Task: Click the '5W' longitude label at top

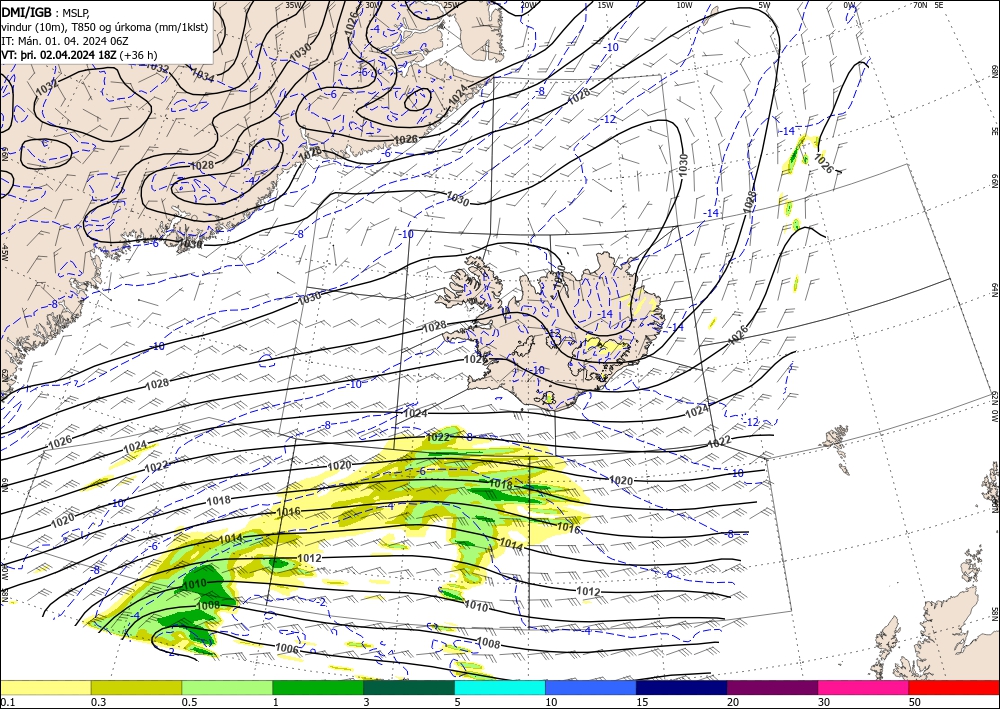Action: point(765,5)
